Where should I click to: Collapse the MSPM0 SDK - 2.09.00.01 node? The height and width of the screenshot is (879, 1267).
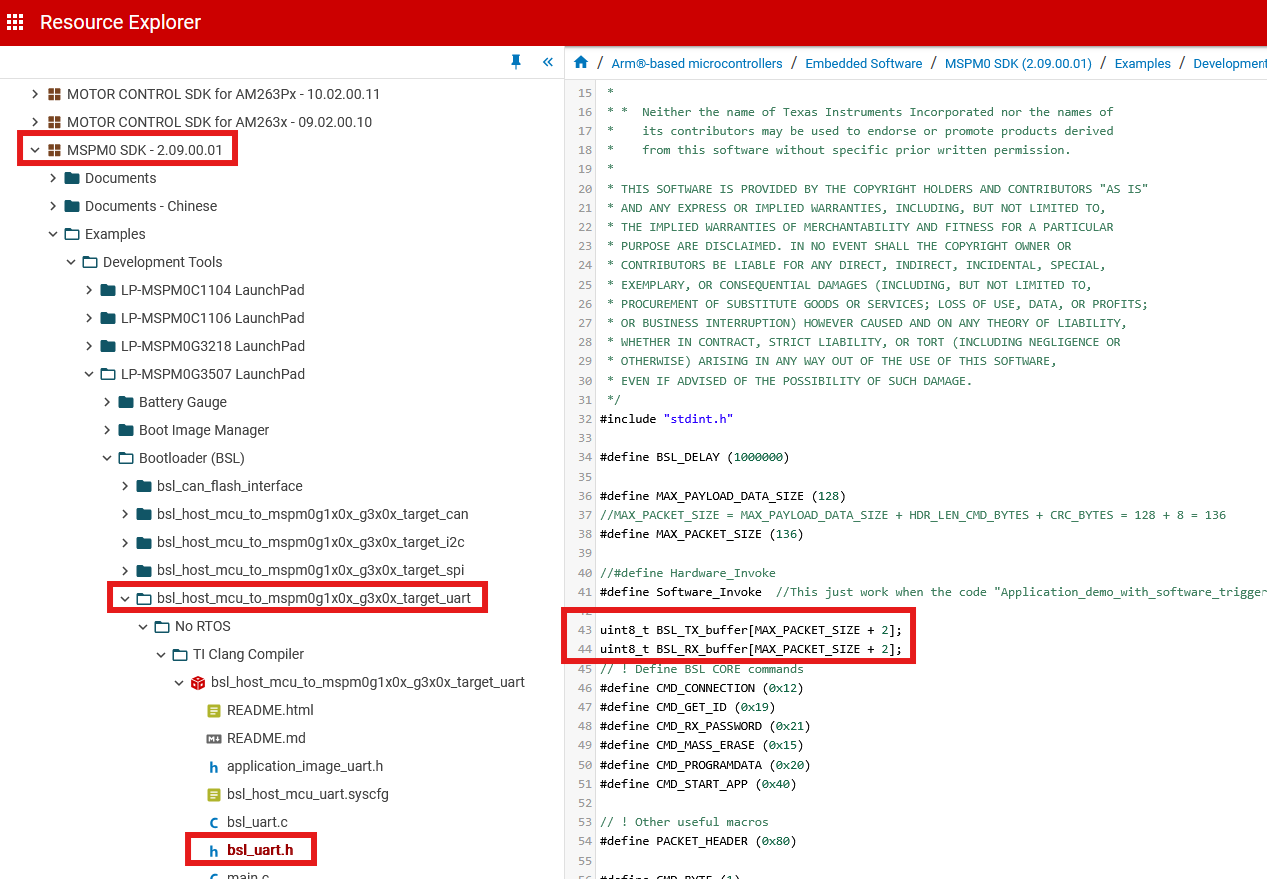(x=35, y=150)
